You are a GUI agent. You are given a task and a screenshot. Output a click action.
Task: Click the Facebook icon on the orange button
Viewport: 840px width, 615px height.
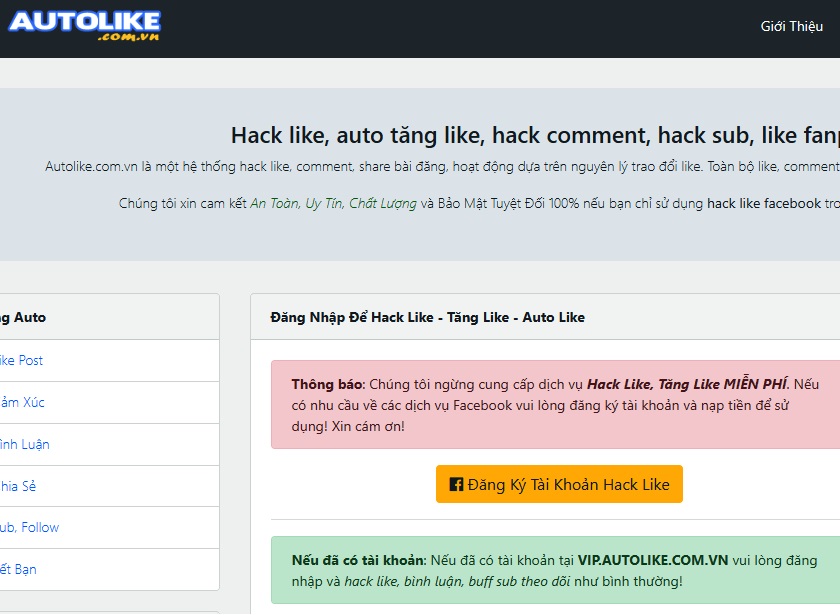tap(456, 484)
